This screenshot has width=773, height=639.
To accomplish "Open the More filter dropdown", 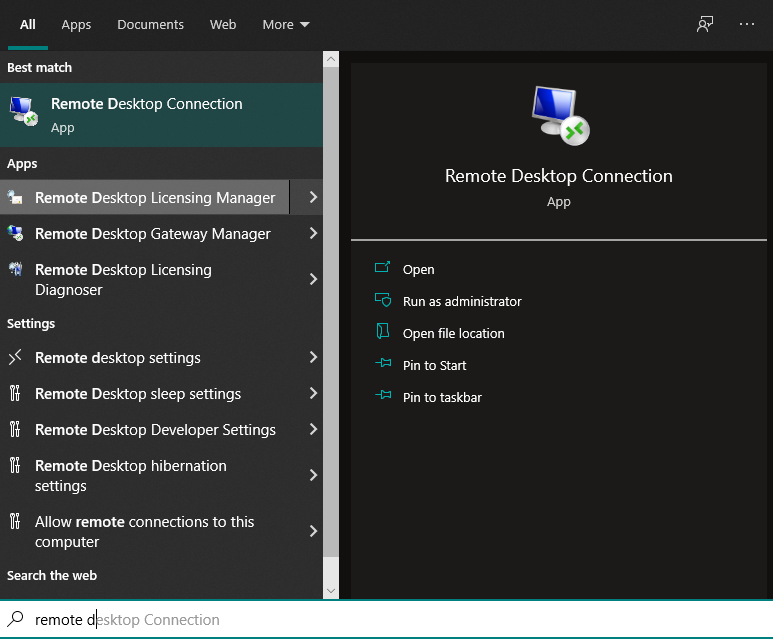I will click(x=286, y=25).
